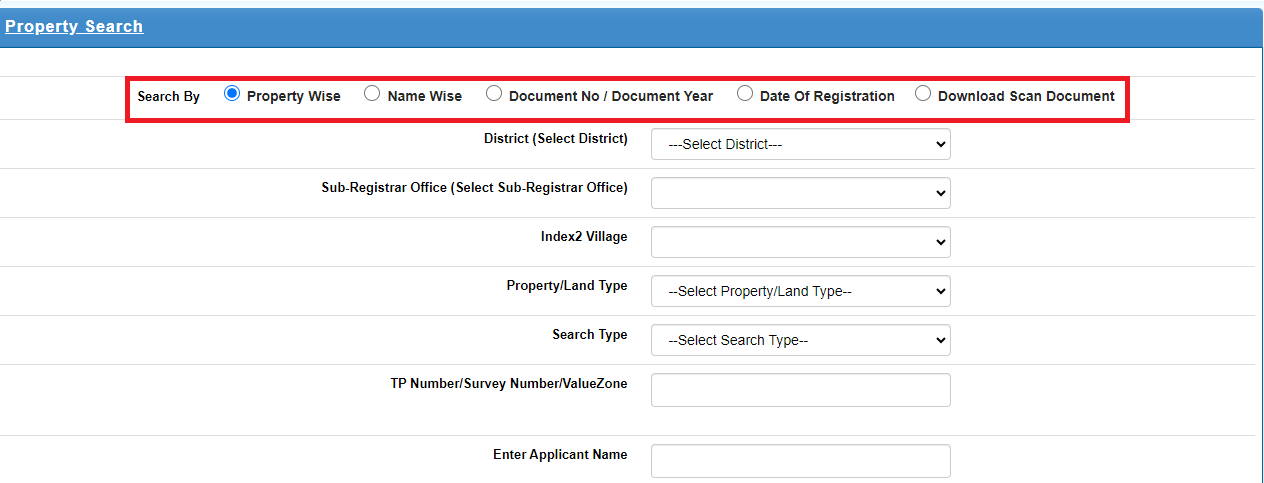Click the Sub-Registrar Office label text
Viewport: 1264px width, 483px height.
click(x=475, y=187)
